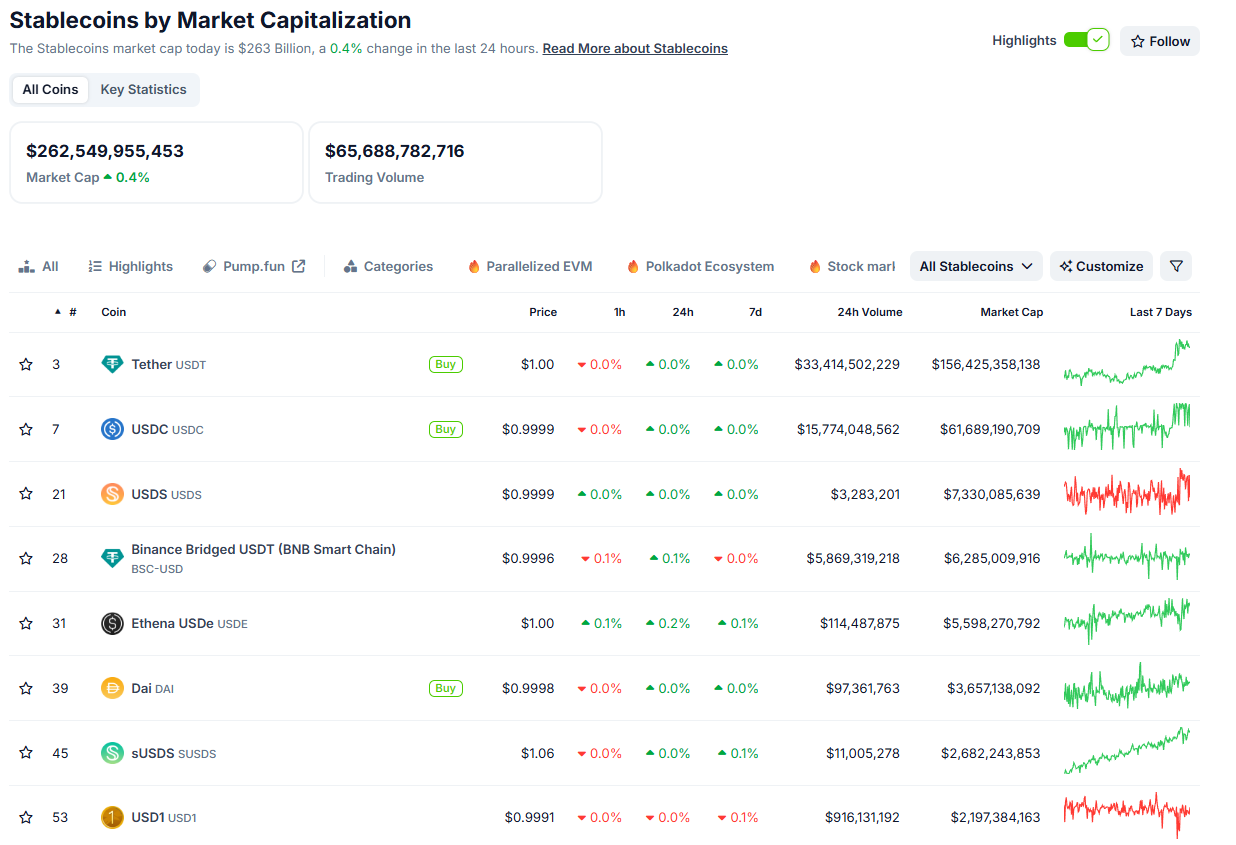This screenshot has height=845, width=1236.
Task: Click Tether market cap $156,425,358,138
Action: tap(986, 364)
